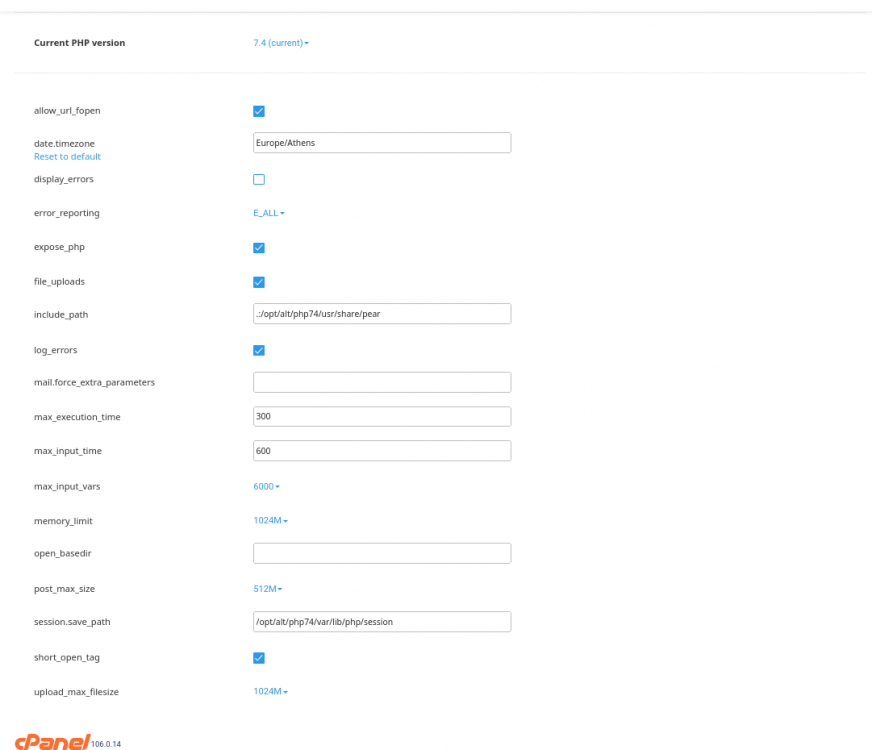Open the post_max_size 512M dropdown
Viewport: 872px width, 750px height.
267,589
